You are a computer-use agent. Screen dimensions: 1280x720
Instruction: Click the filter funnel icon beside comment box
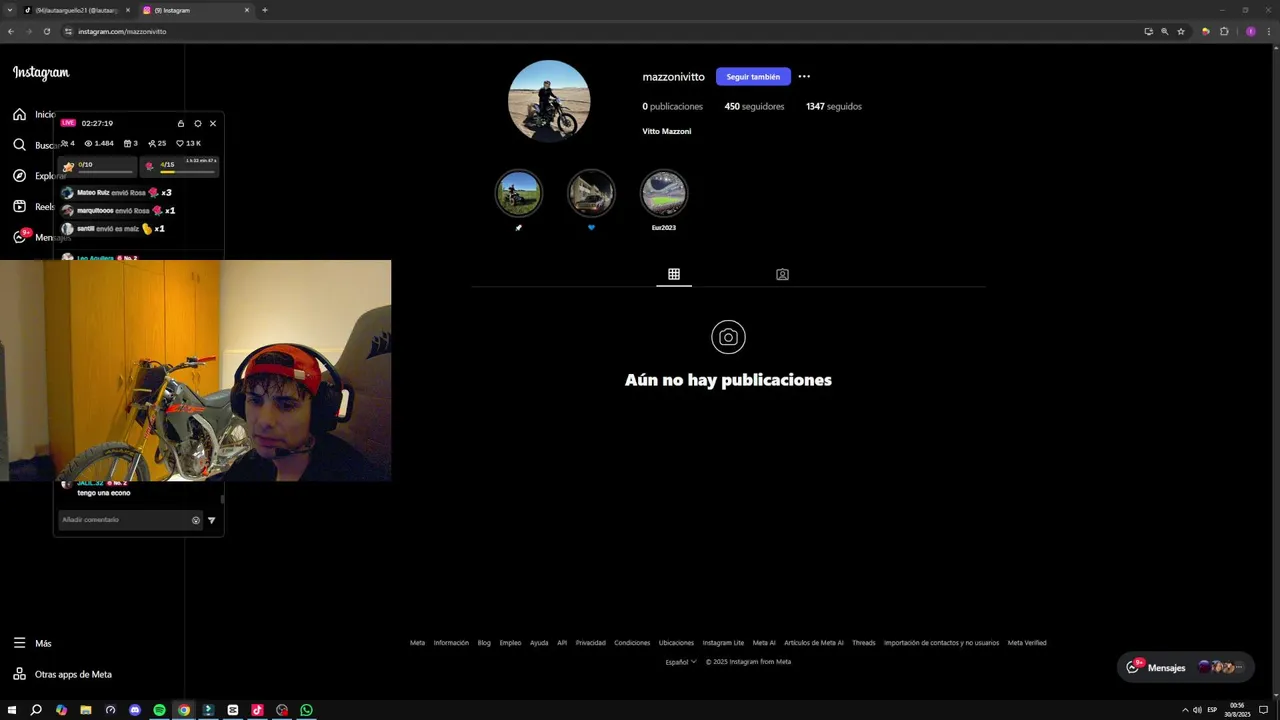pos(211,520)
